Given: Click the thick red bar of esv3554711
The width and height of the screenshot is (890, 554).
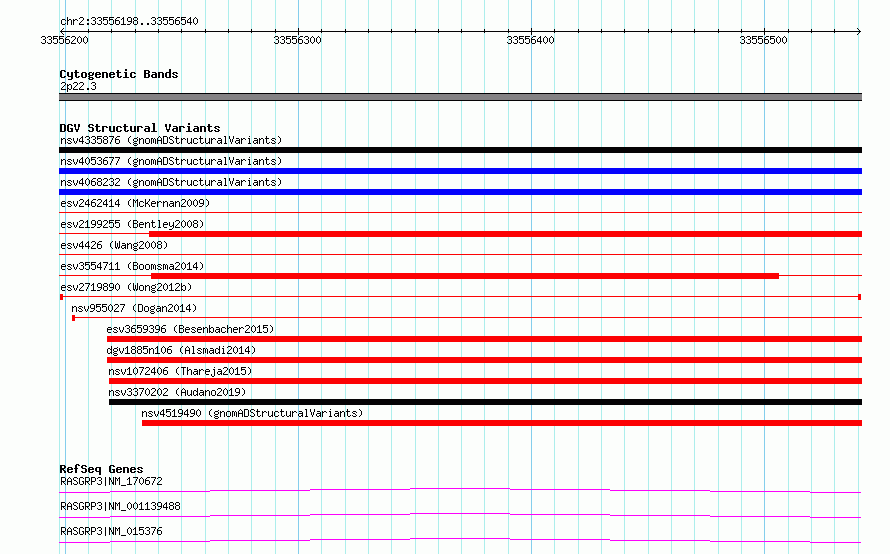Looking at the screenshot, I should (465, 276).
